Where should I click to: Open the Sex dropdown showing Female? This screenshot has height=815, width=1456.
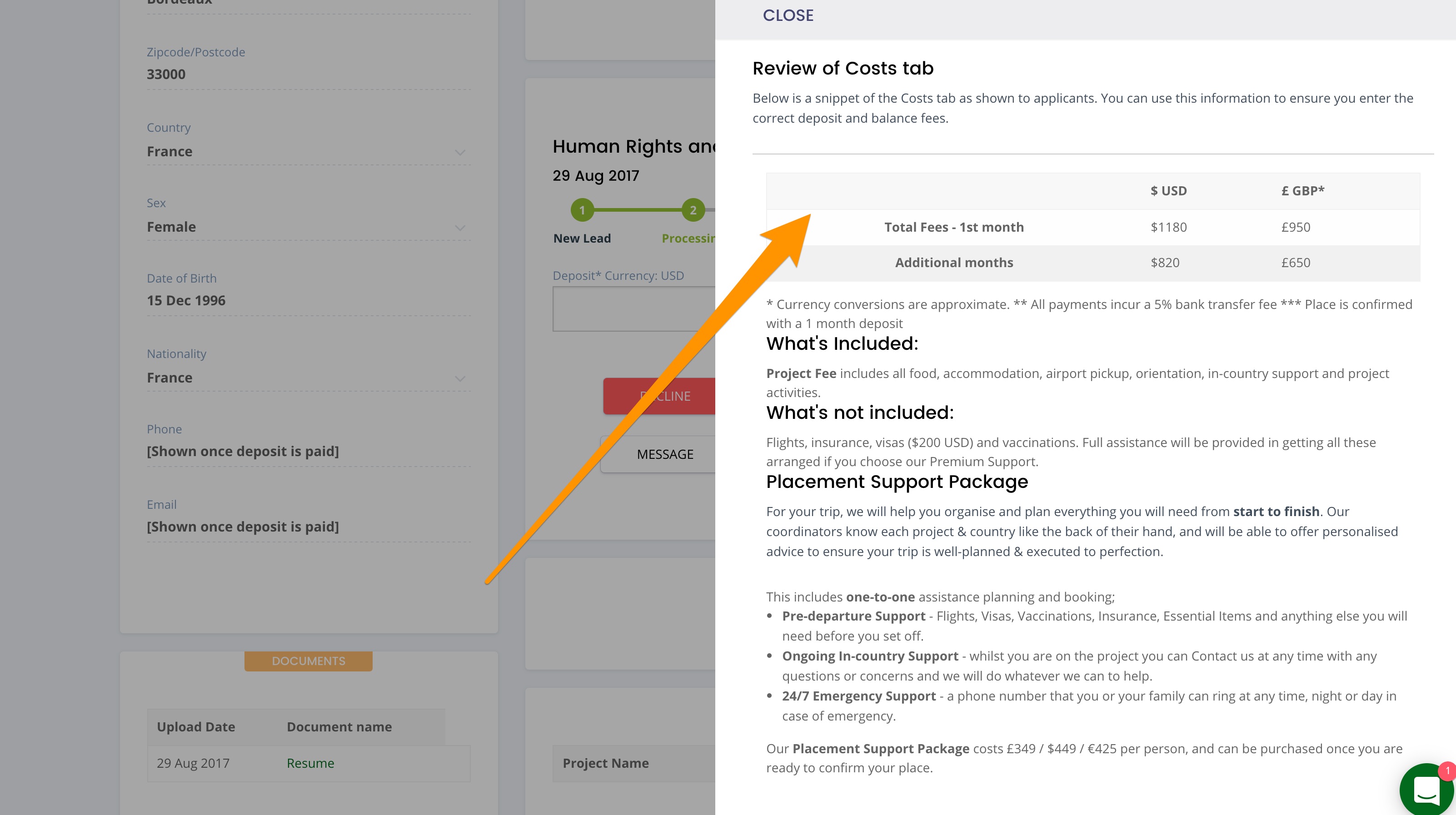pyautogui.click(x=308, y=227)
